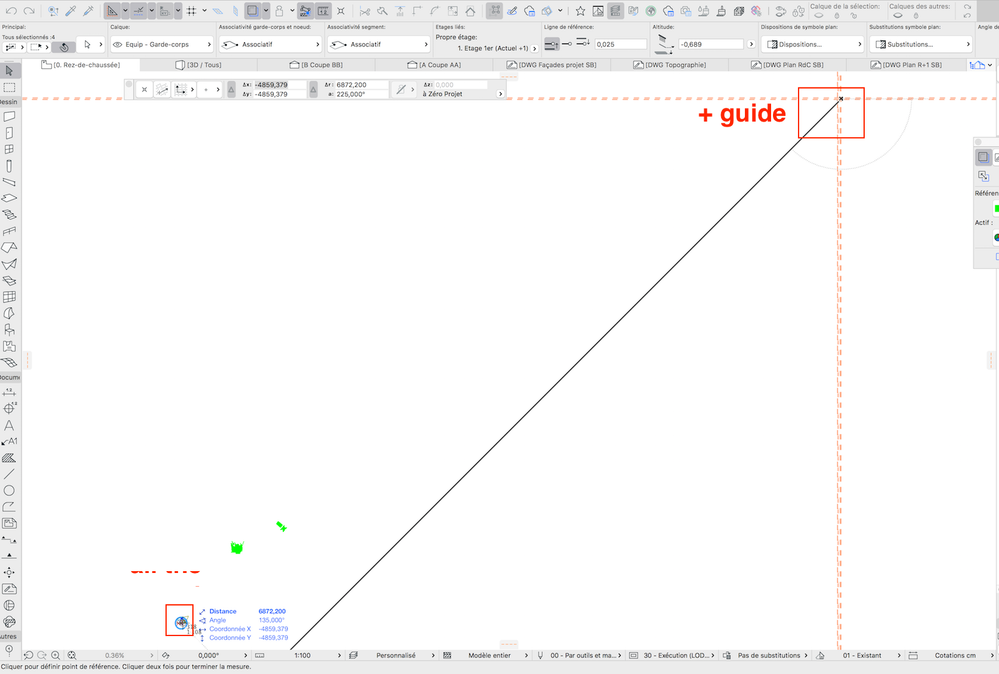Screen dimensions: 999x674
Task: Switch to the 0. Rez-de-chaussée tab
Action: pyautogui.click(x=80, y=65)
